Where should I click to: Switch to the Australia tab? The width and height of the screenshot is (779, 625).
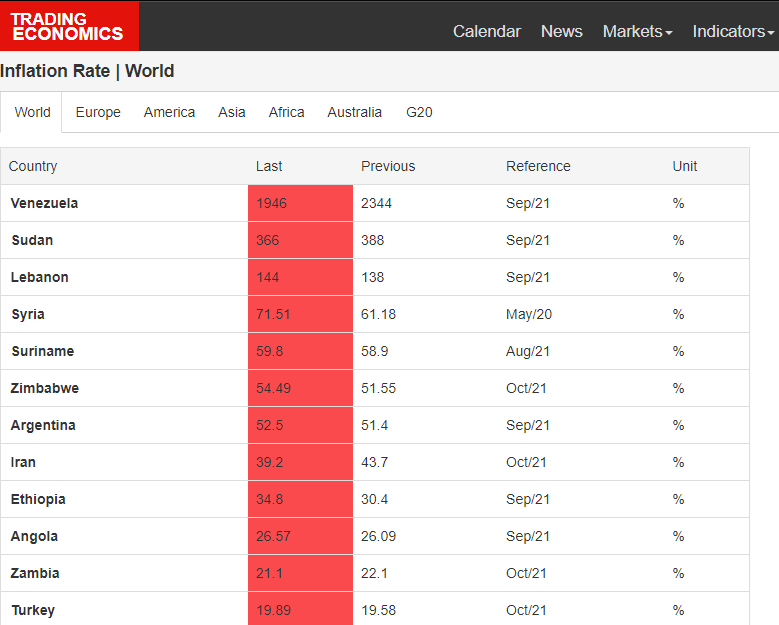tap(354, 112)
